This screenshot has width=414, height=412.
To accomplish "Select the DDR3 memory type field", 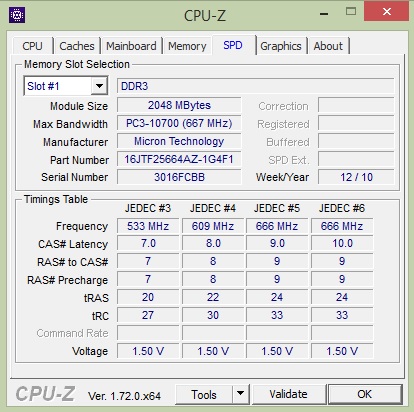I will (255, 86).
